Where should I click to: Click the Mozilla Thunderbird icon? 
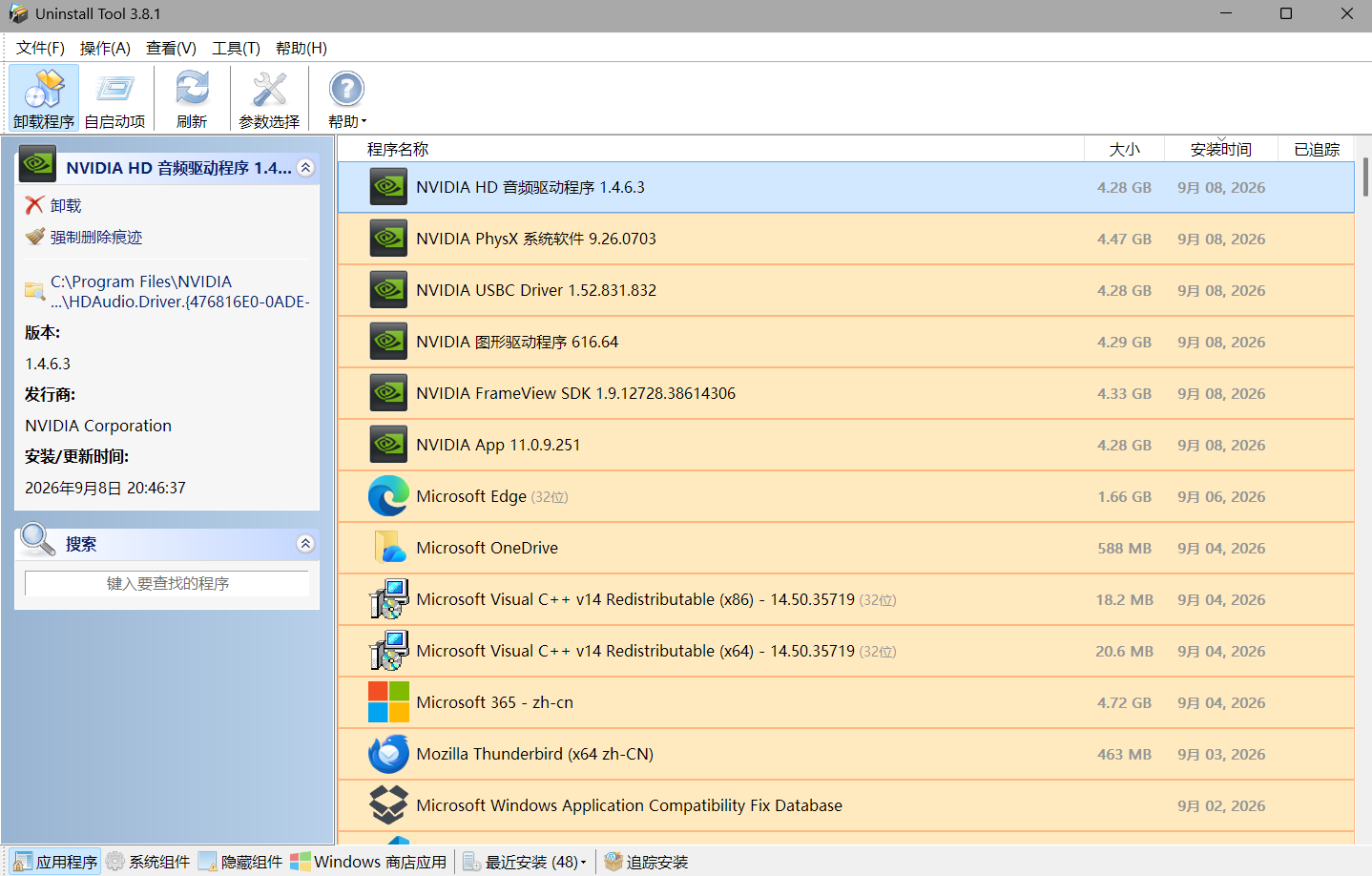pyautogui.click(x=388, y=754)
